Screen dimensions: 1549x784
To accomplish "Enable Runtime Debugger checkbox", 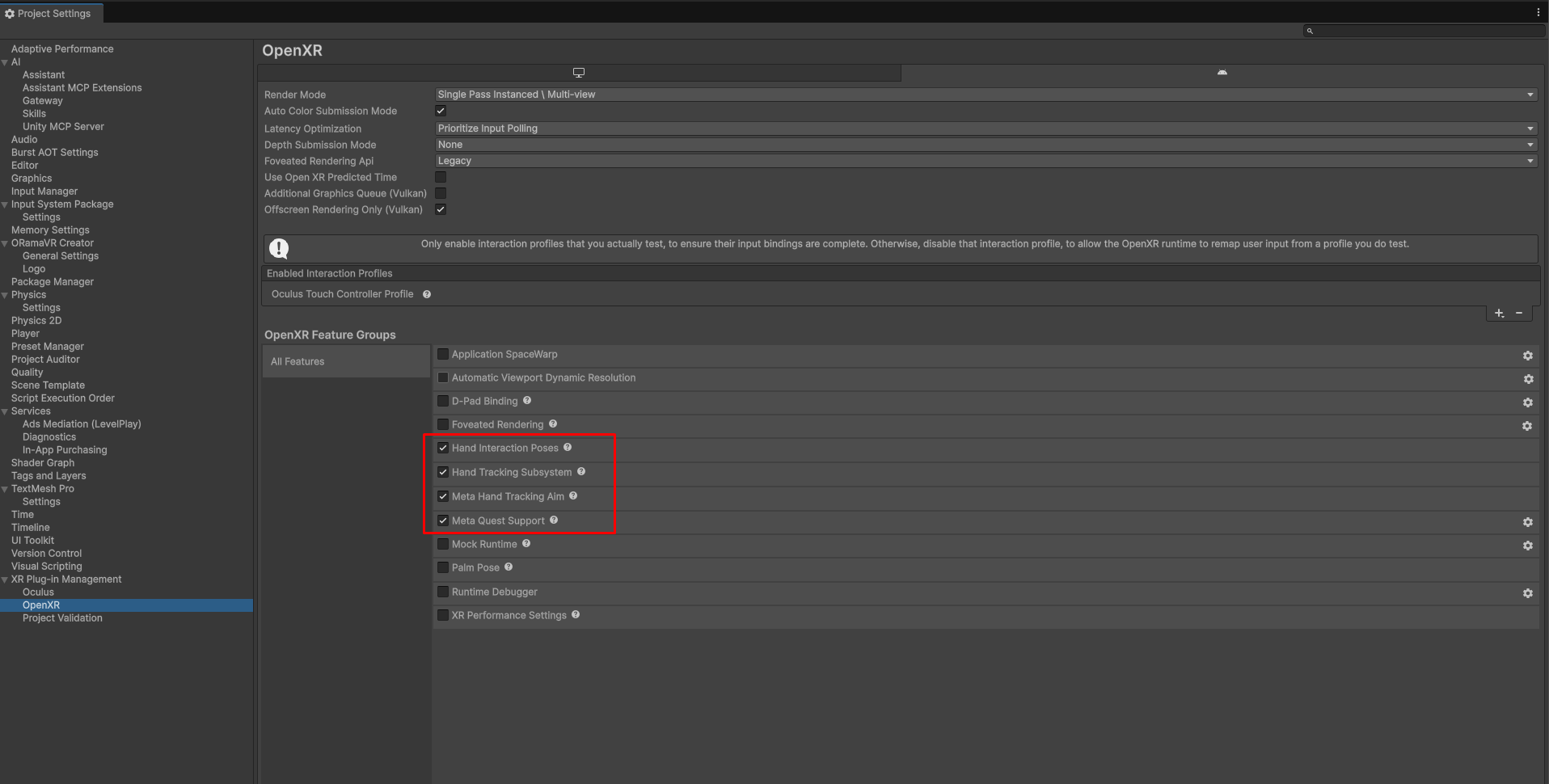I will click(x=443, y=592).
